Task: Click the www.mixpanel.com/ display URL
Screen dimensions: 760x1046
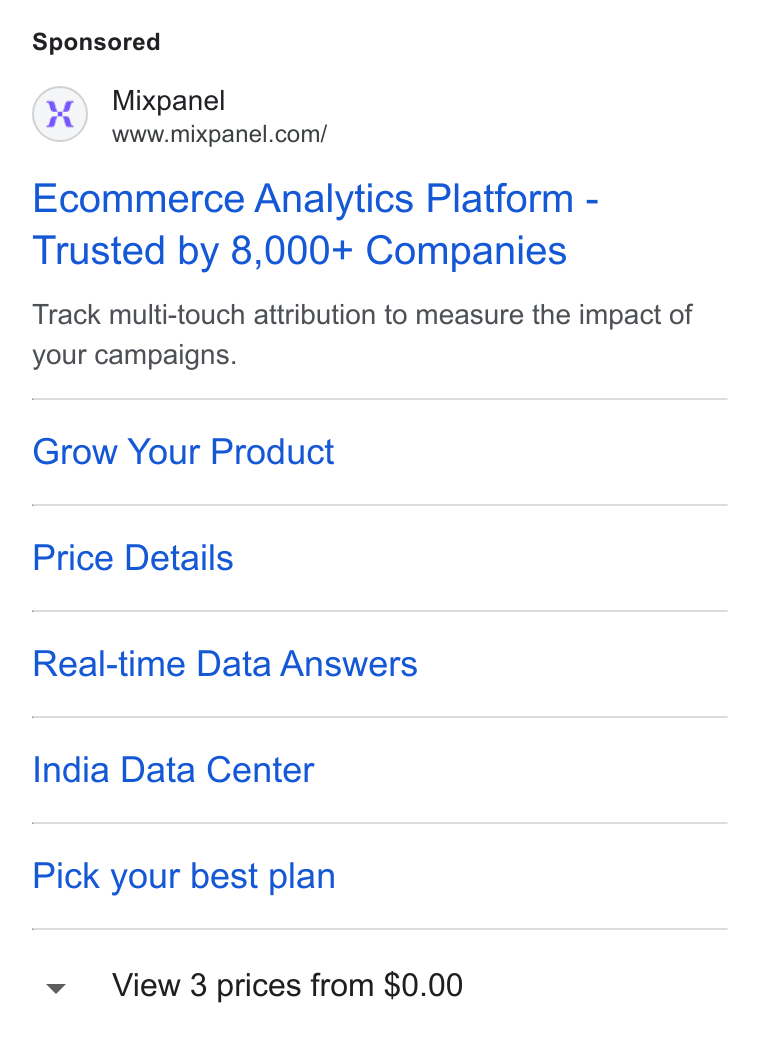Action: click(220, 134)
